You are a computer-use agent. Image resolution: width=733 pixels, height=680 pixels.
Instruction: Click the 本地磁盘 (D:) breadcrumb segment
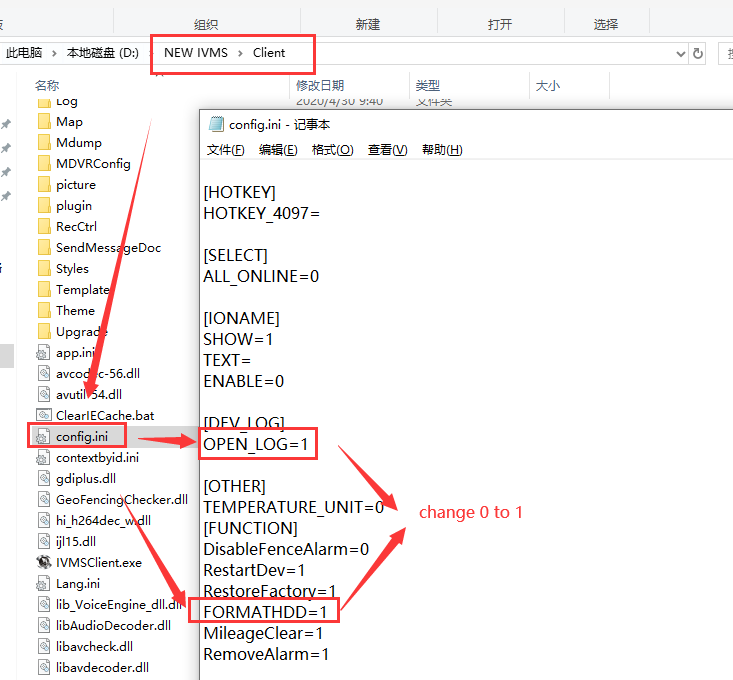pos(103,53)
